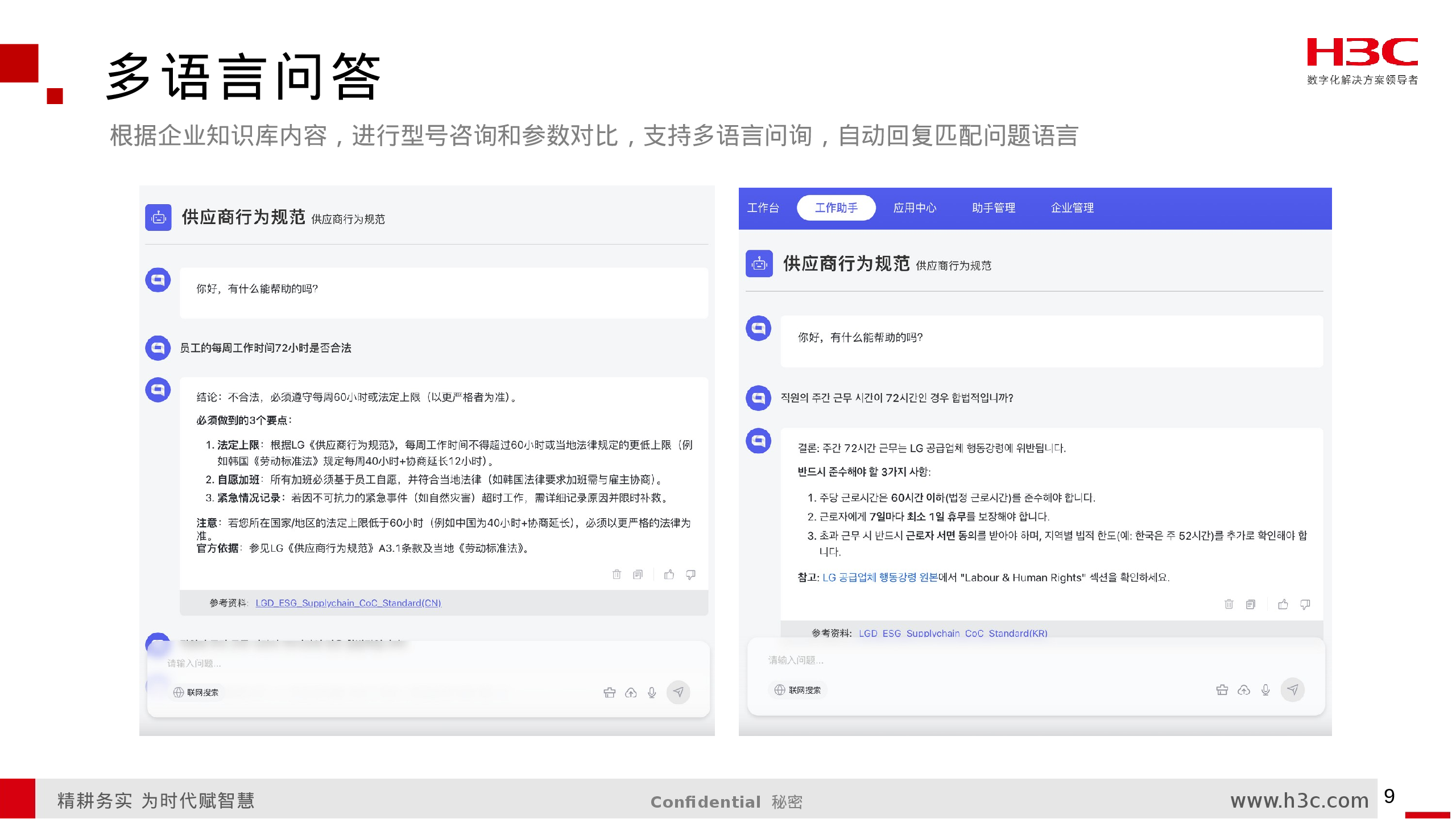
Task: Click microphone icon in right chat input
Action: point(1265,690)
